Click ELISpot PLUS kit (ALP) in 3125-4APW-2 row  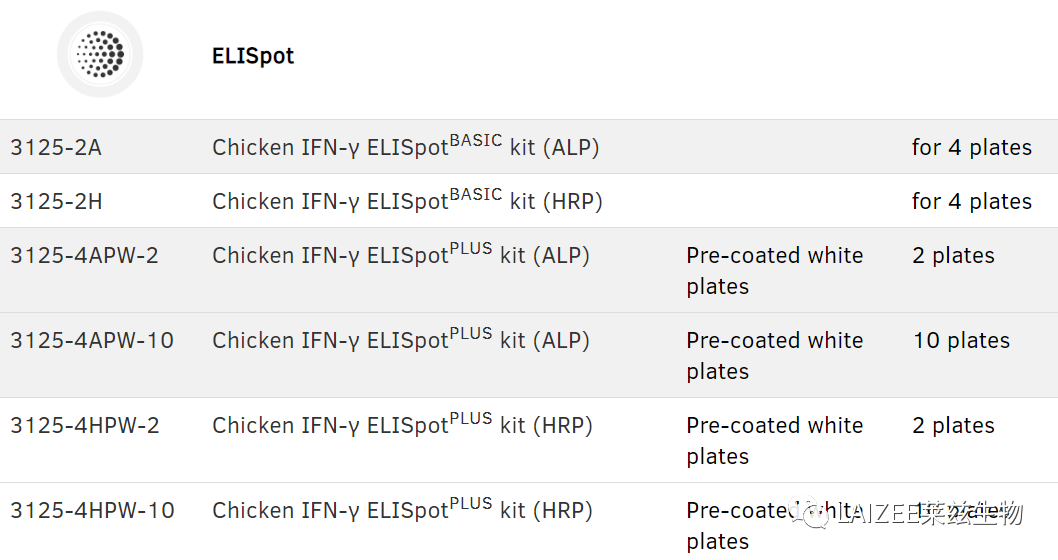click(400, 256)
